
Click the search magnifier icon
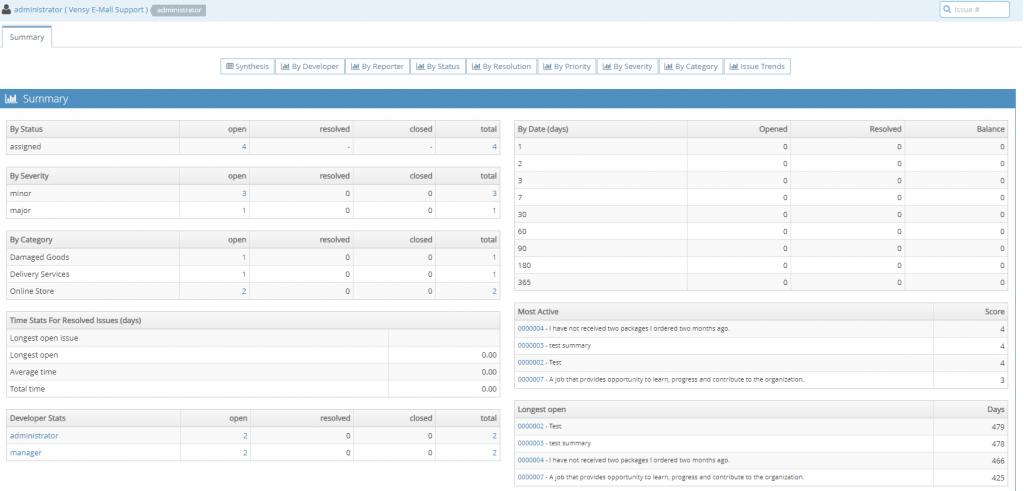[x=948, y=10]
